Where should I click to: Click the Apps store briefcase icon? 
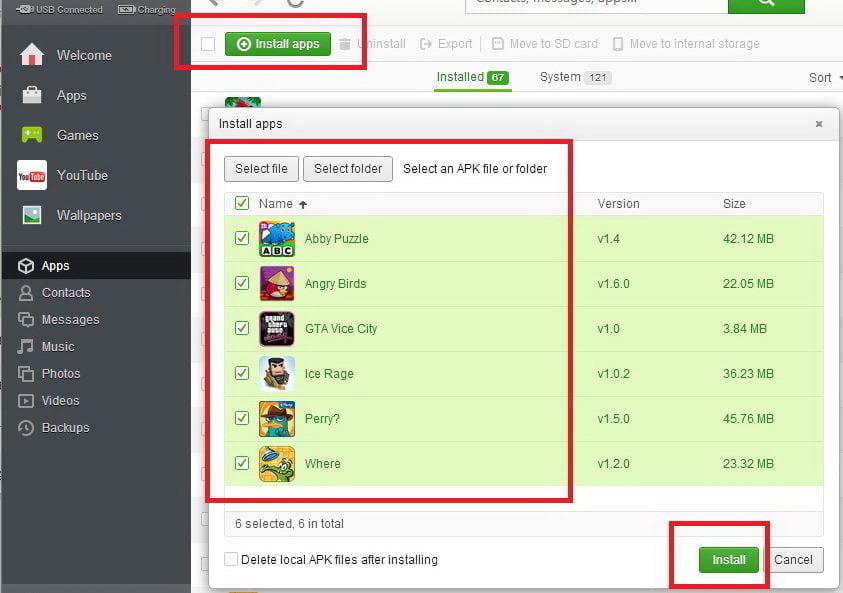pyautogui.click(x=32, y=95)
